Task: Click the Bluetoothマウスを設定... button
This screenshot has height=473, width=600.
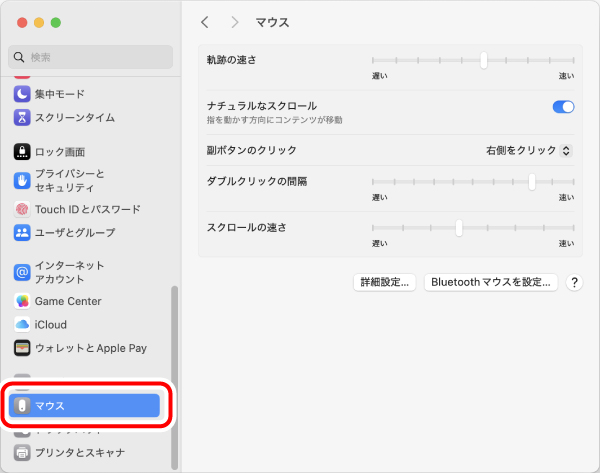Action: (490, 283)
